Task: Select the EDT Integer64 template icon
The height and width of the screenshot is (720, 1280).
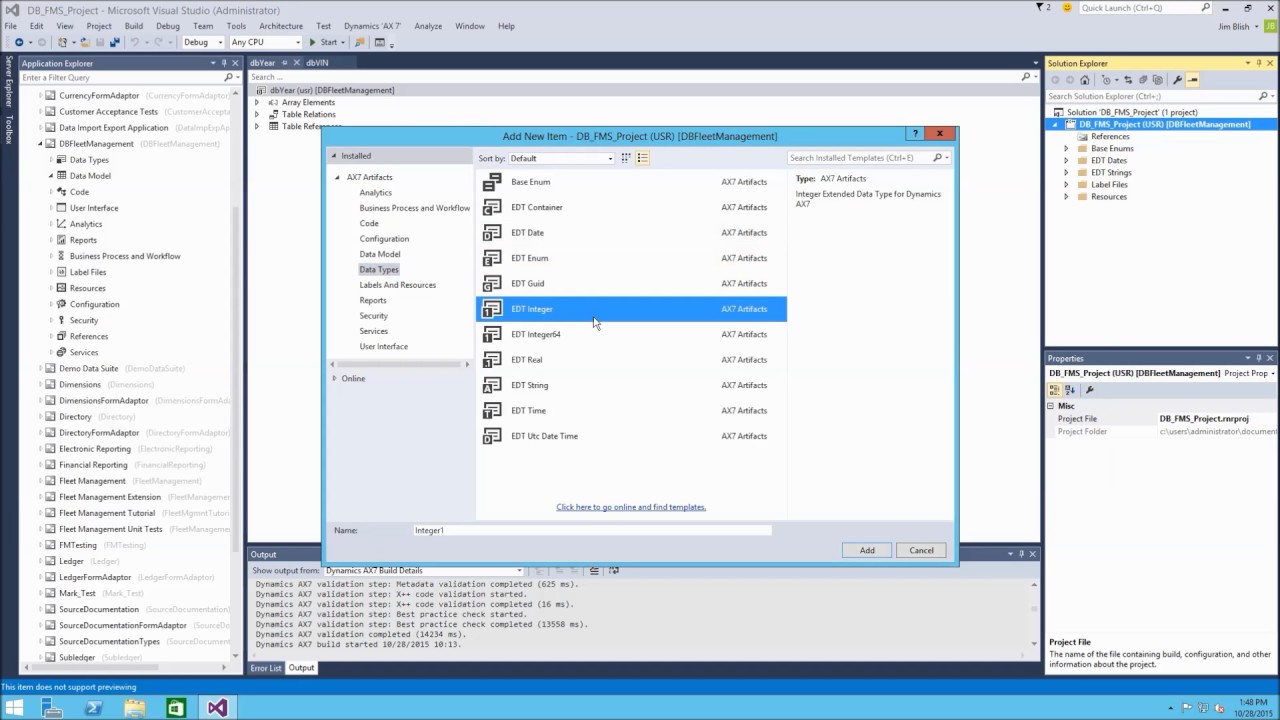Action: coord(492,334)
